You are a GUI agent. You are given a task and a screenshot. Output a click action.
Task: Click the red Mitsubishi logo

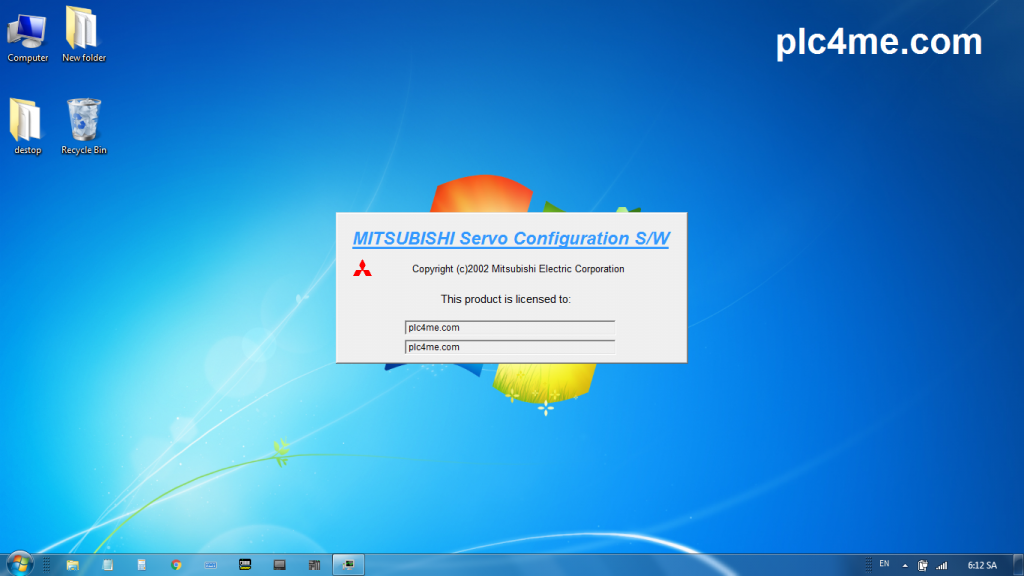click(x=362, y=268)
